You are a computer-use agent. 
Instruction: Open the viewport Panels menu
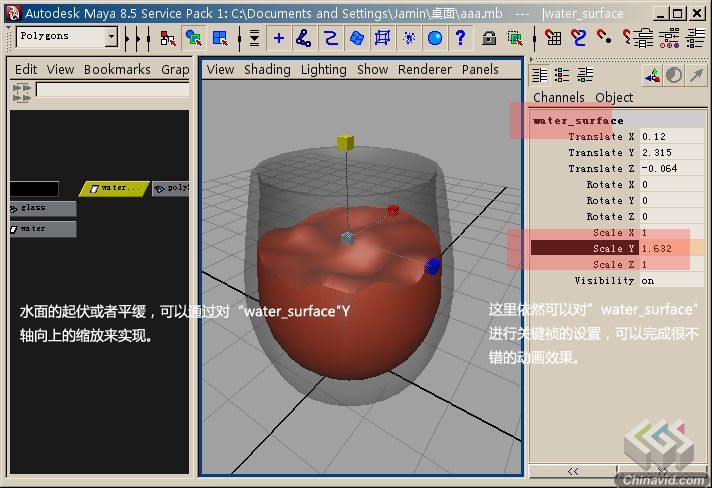480,69
